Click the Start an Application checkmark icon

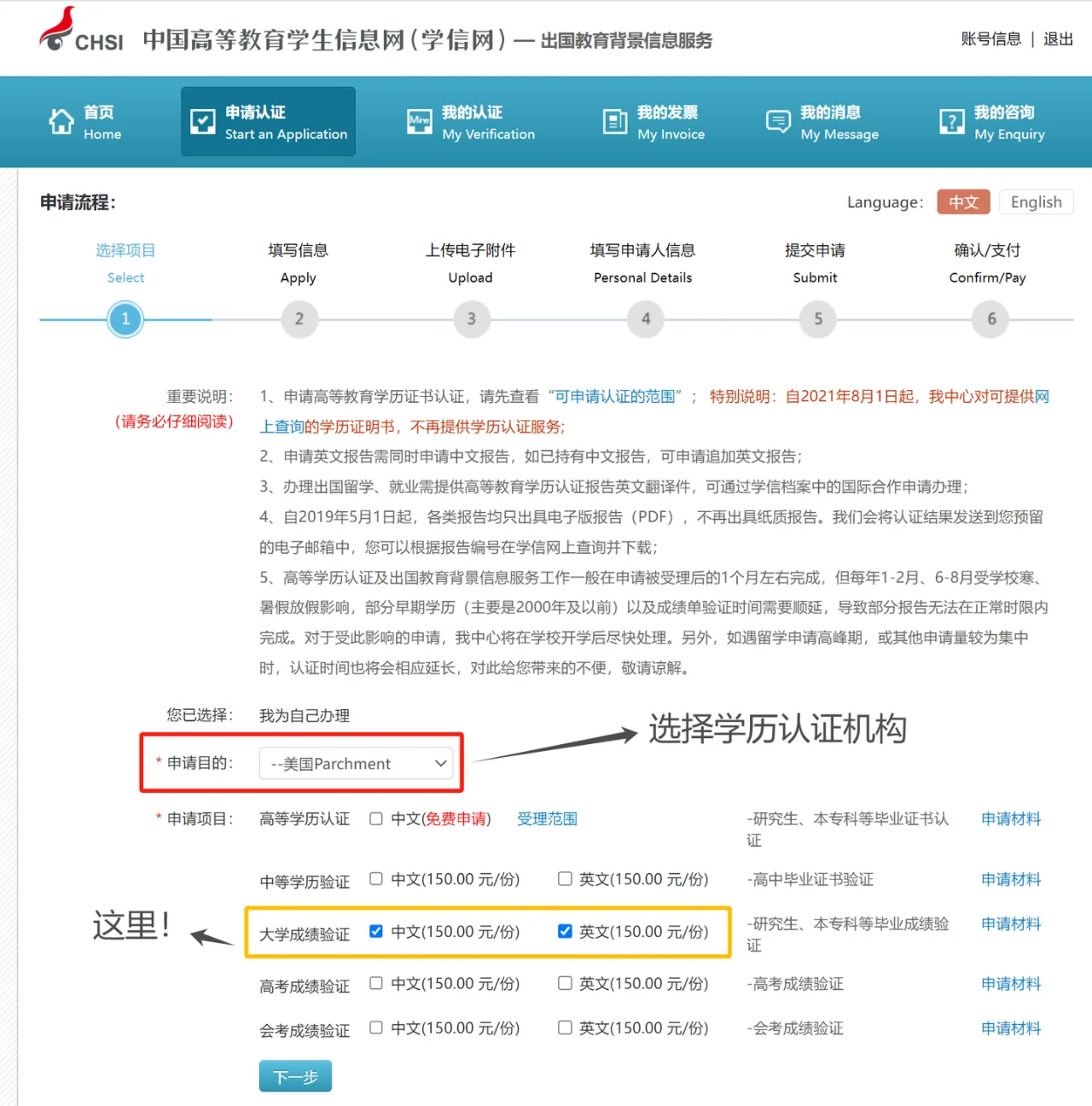(x=202, y=122)
